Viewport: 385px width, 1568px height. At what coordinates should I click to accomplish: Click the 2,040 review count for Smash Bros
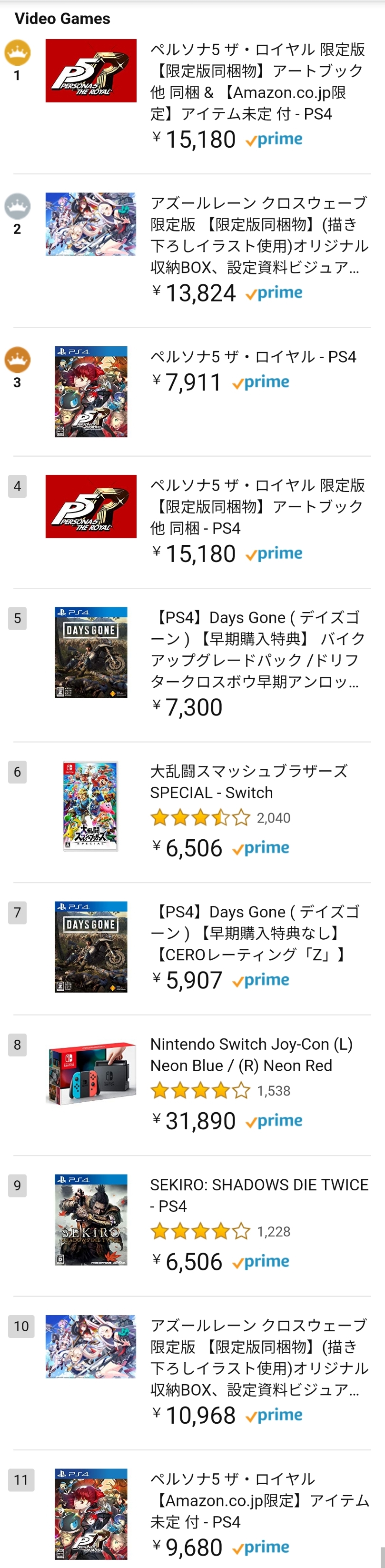273,817
